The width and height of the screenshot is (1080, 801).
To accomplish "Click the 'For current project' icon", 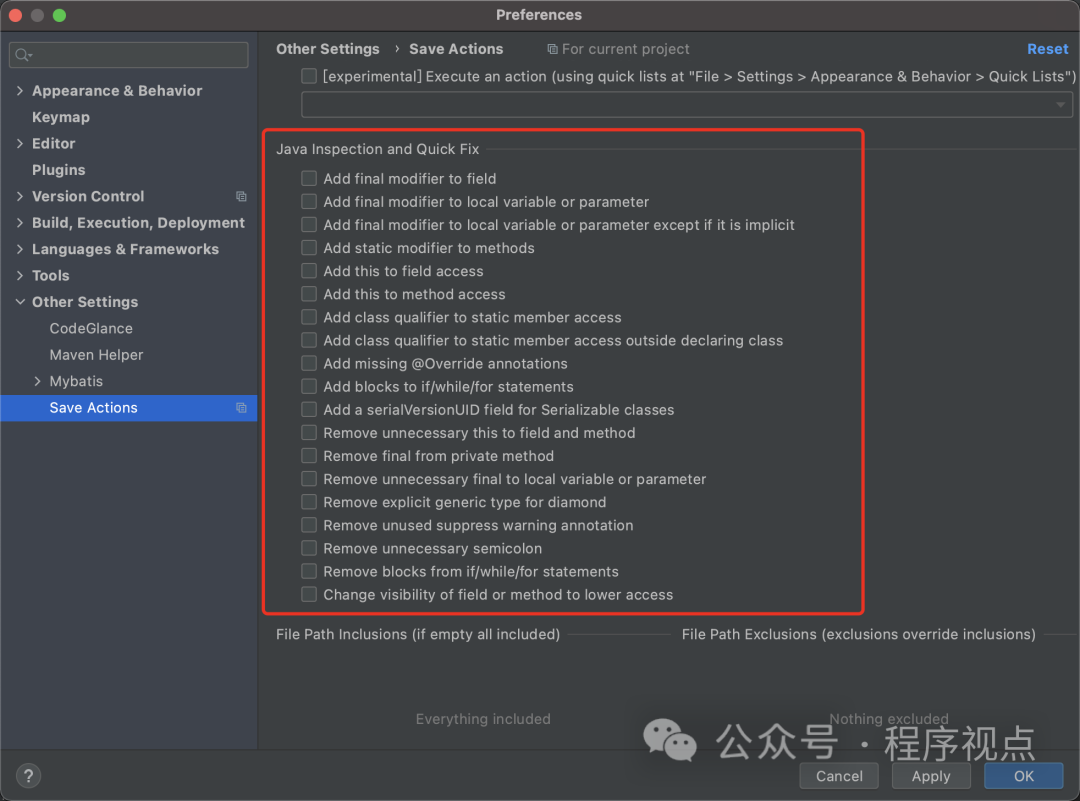I will click(x=552, y=49).
